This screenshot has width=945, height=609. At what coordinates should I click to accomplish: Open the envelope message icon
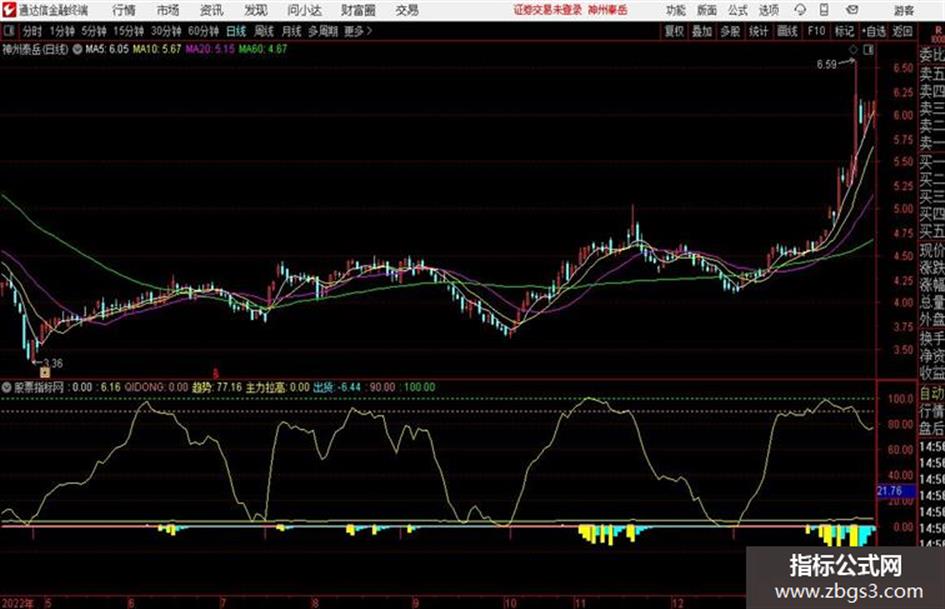click(x=852, y=10)
